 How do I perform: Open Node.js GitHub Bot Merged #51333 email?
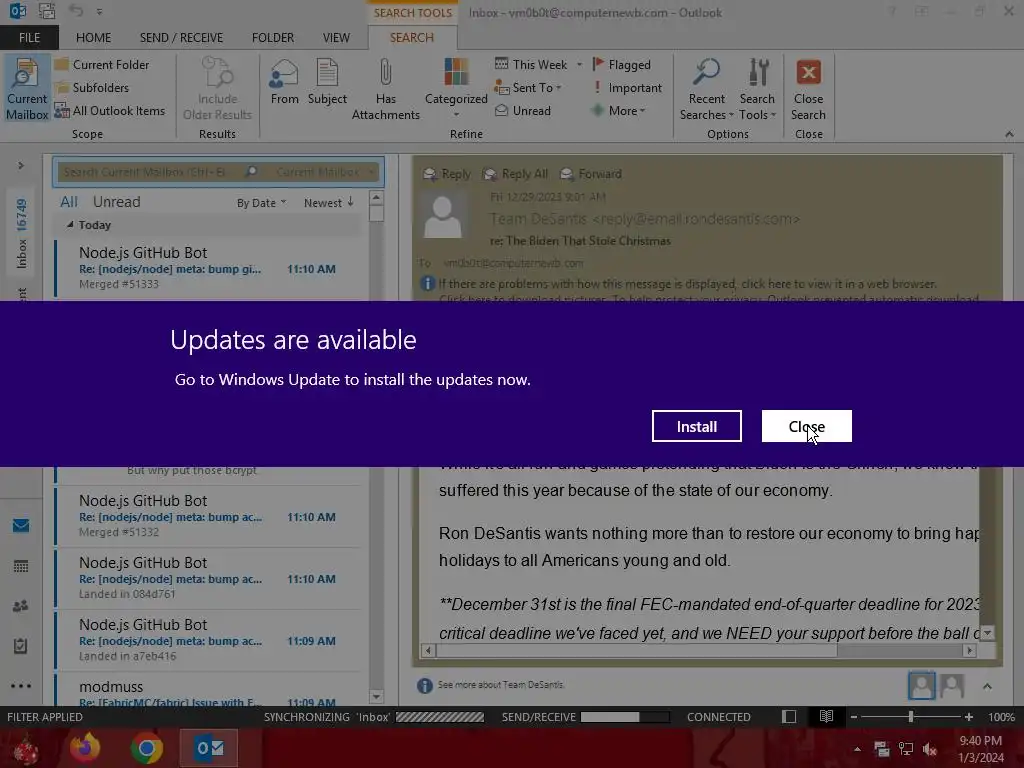click(208, 268)
